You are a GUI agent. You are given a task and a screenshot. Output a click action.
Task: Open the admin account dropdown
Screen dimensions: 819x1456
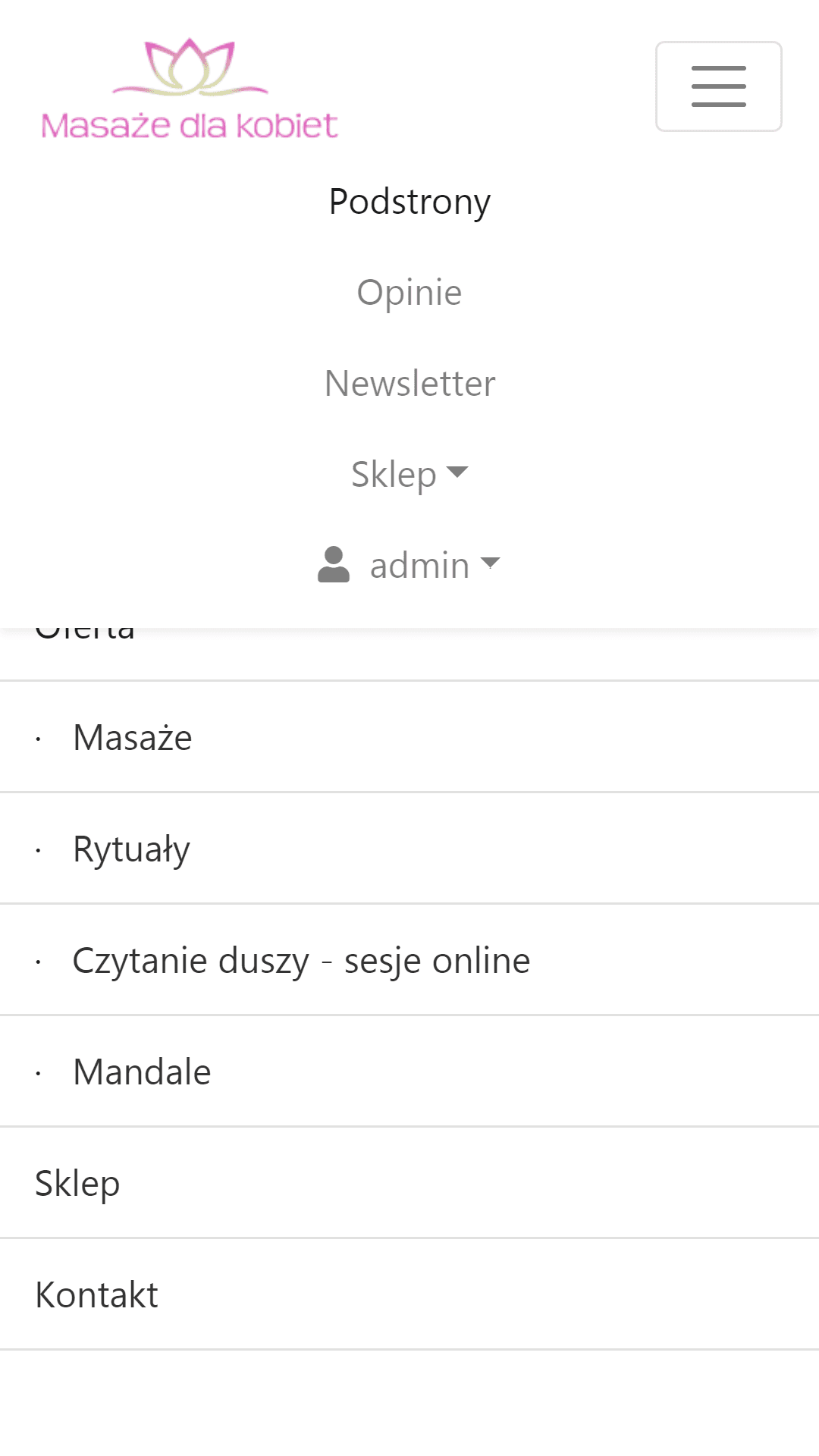(x=419, y=564)
